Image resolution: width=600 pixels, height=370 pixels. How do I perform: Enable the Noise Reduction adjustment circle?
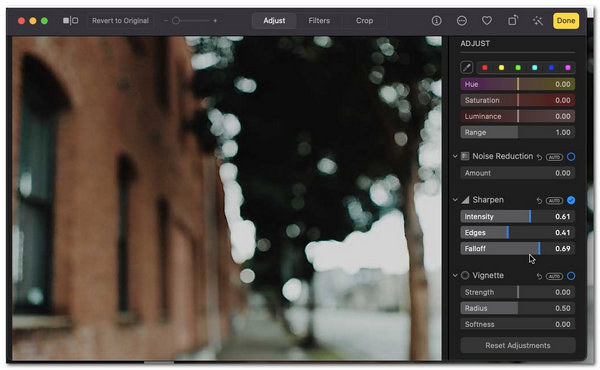571,156
